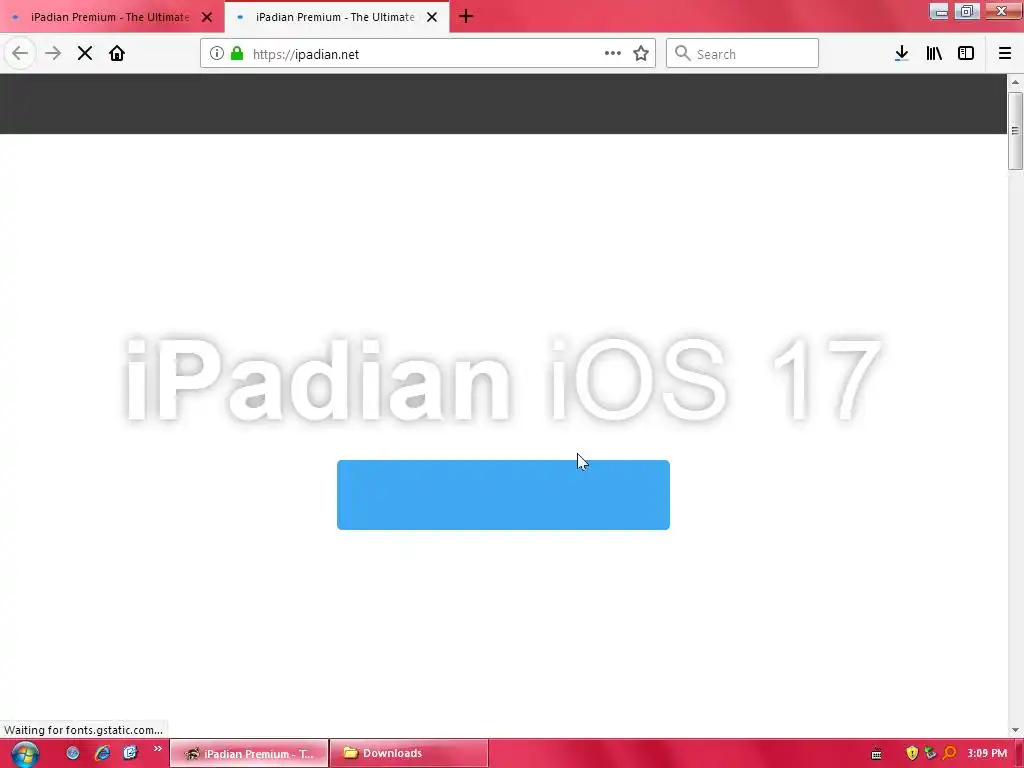Viewport: 1024px width, 768px height.
Task: Select the second iPadian Premium tab
Action: pos(335,17)
